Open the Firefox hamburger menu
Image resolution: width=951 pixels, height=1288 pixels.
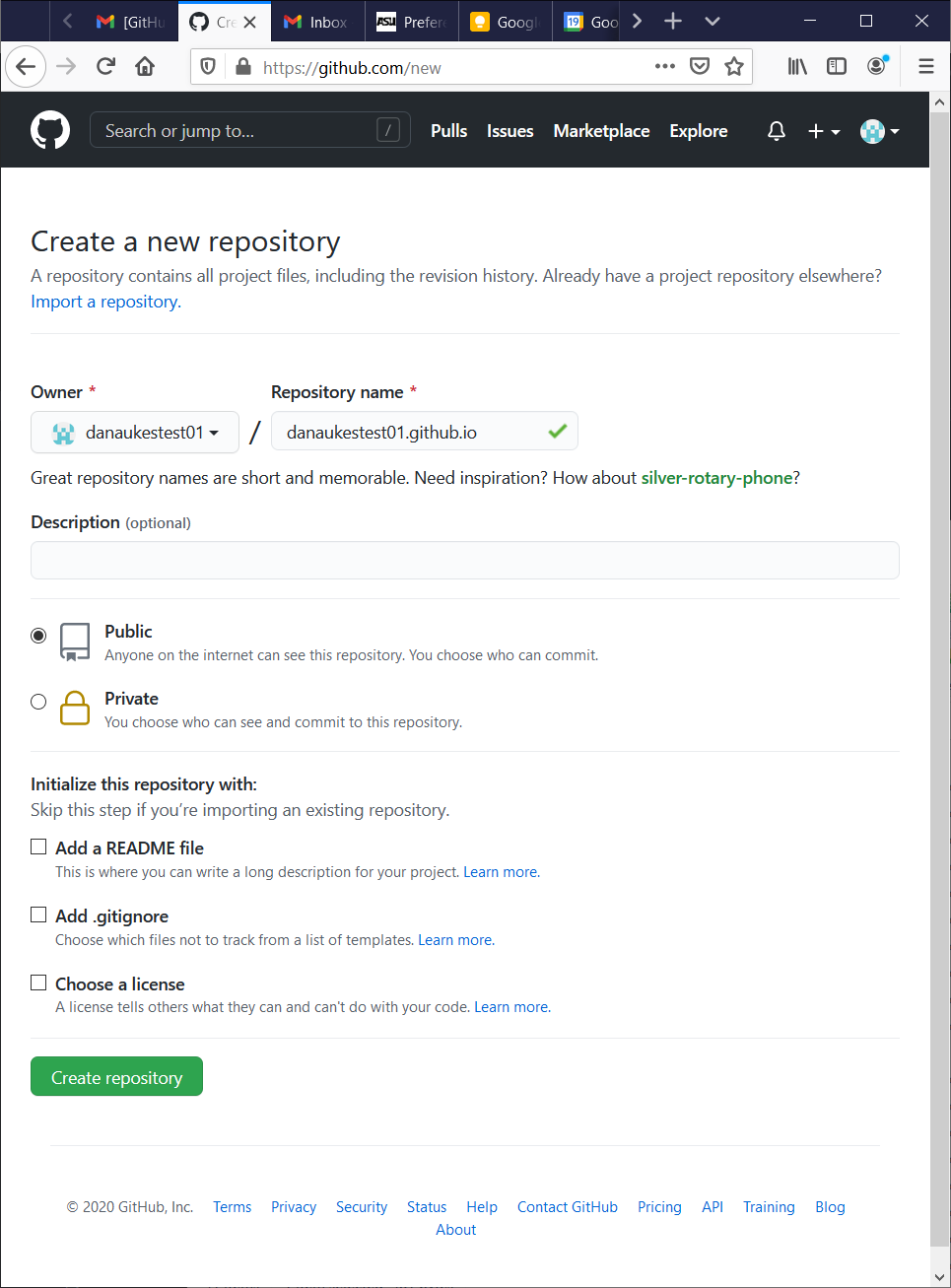[926, 66]
